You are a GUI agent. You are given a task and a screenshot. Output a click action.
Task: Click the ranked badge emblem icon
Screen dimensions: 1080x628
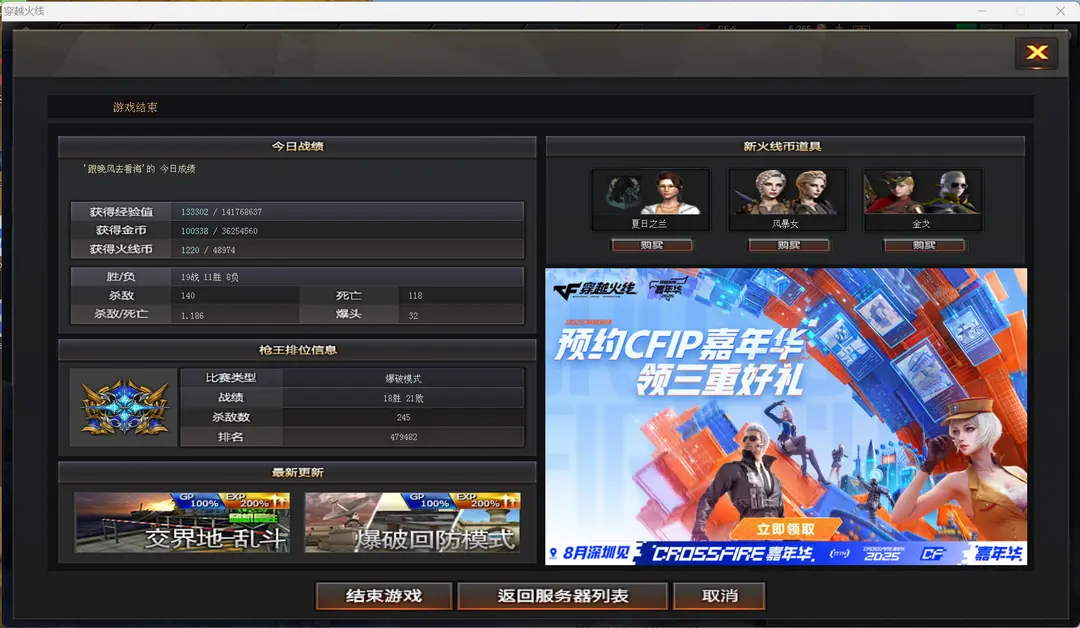click(124, 407)
